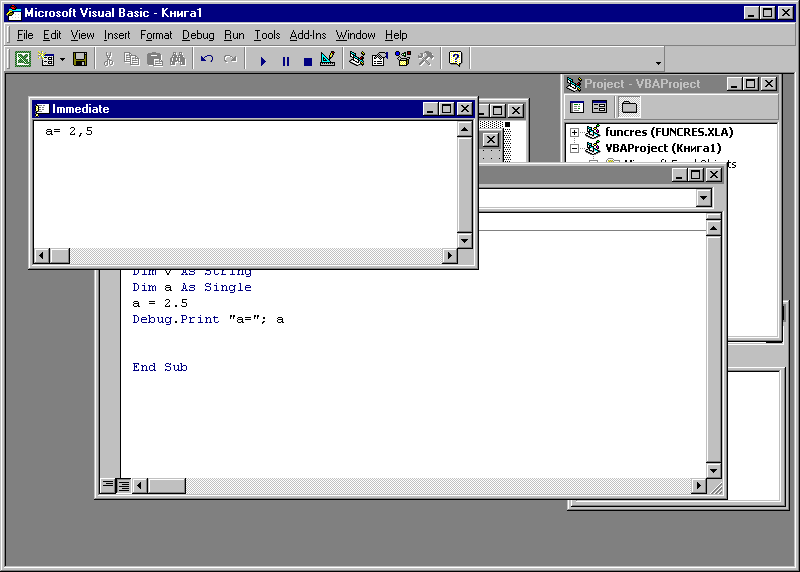Click the Immediate window up scroll arrow
The height and width of the screenshot is (572, 800).
tap(464, 130)
